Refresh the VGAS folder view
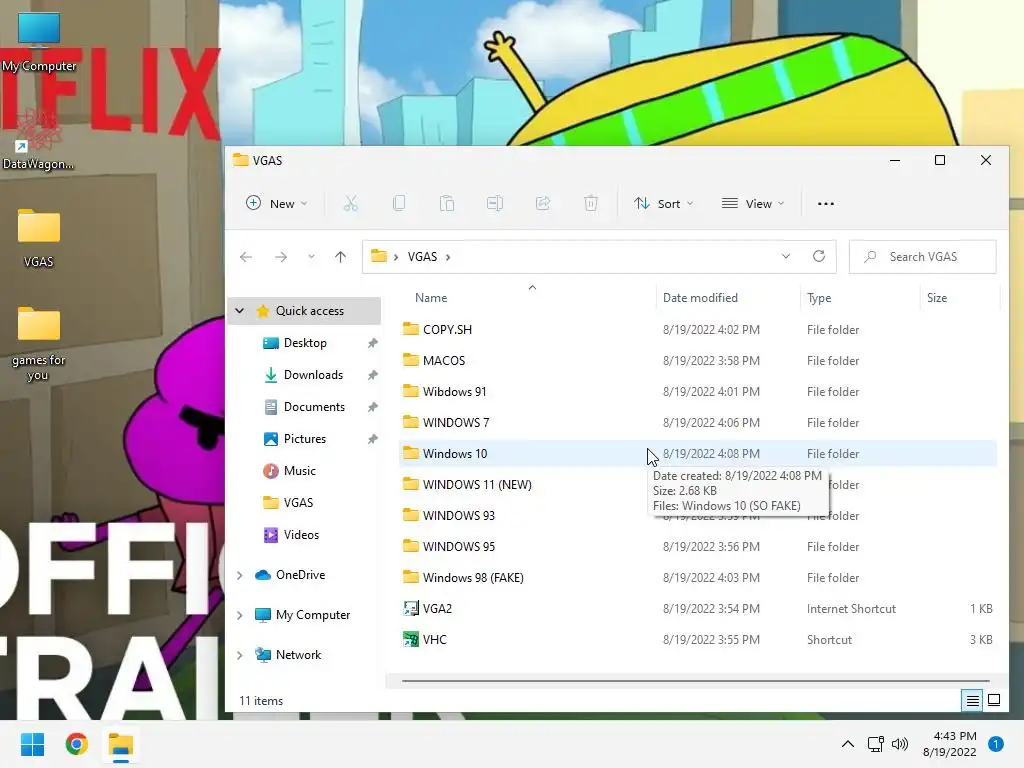This screenshot has width=1024, height=768. (x=819, y=257)
